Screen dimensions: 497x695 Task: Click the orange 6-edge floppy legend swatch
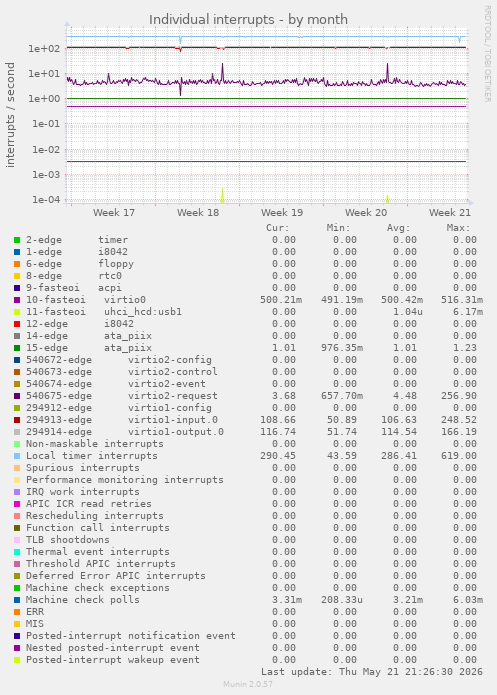click(x=17, y=264)
